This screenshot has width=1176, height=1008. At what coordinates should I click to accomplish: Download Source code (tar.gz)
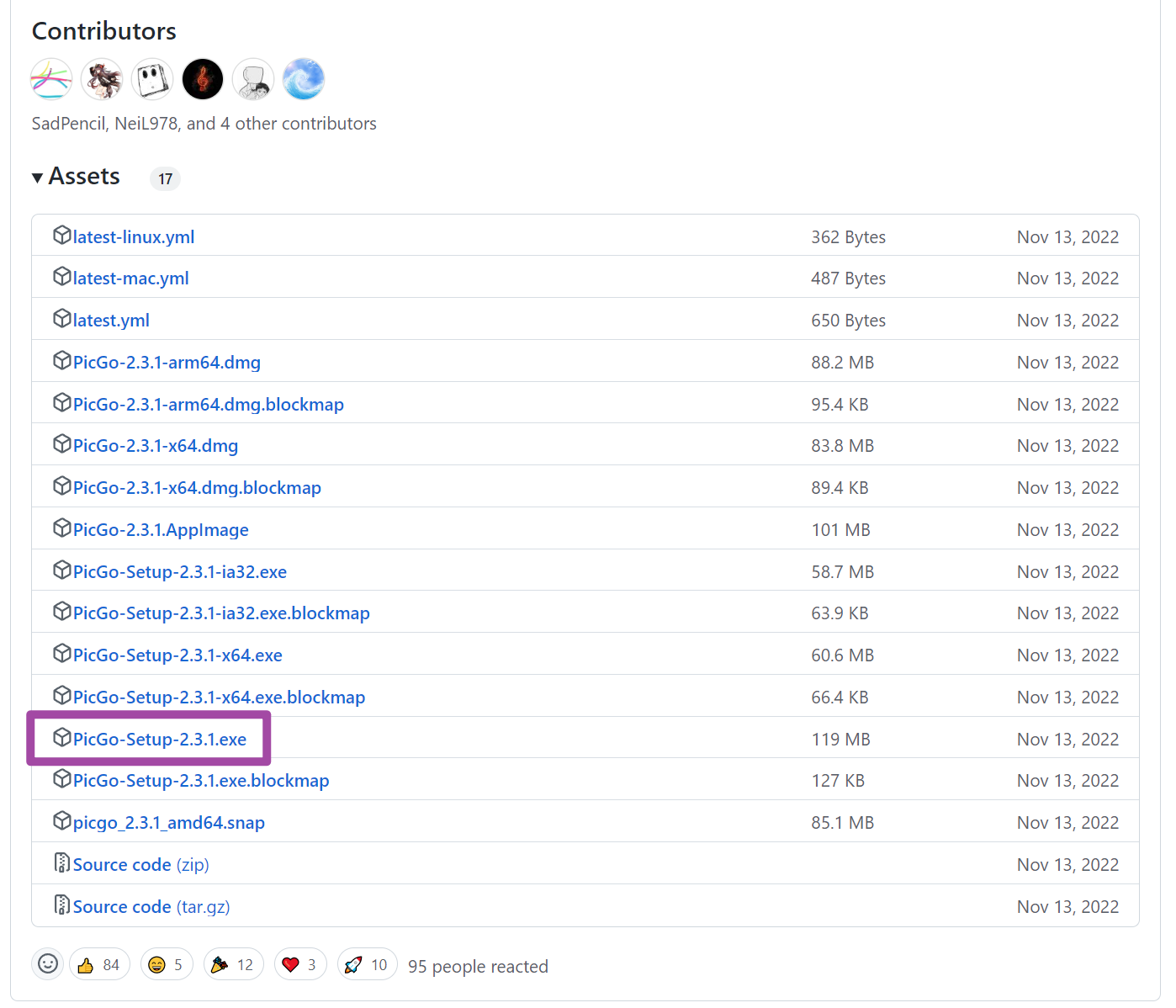click(x=151, y=907)
